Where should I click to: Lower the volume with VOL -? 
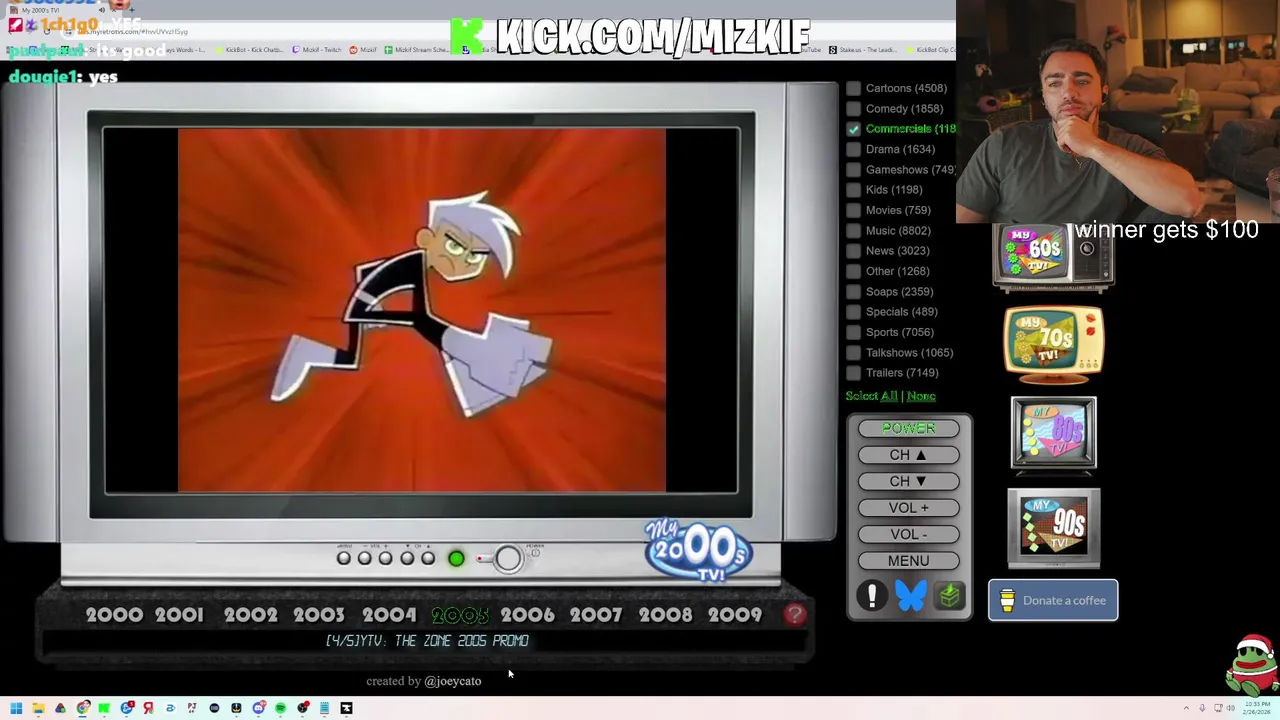pos(908,534)
